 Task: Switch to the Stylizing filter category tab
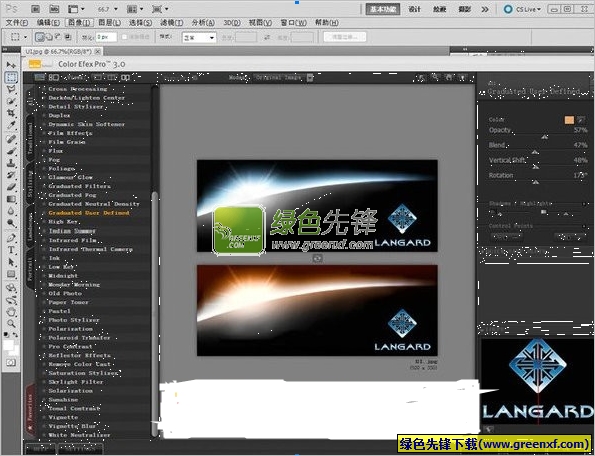click(x=30, y=184)
